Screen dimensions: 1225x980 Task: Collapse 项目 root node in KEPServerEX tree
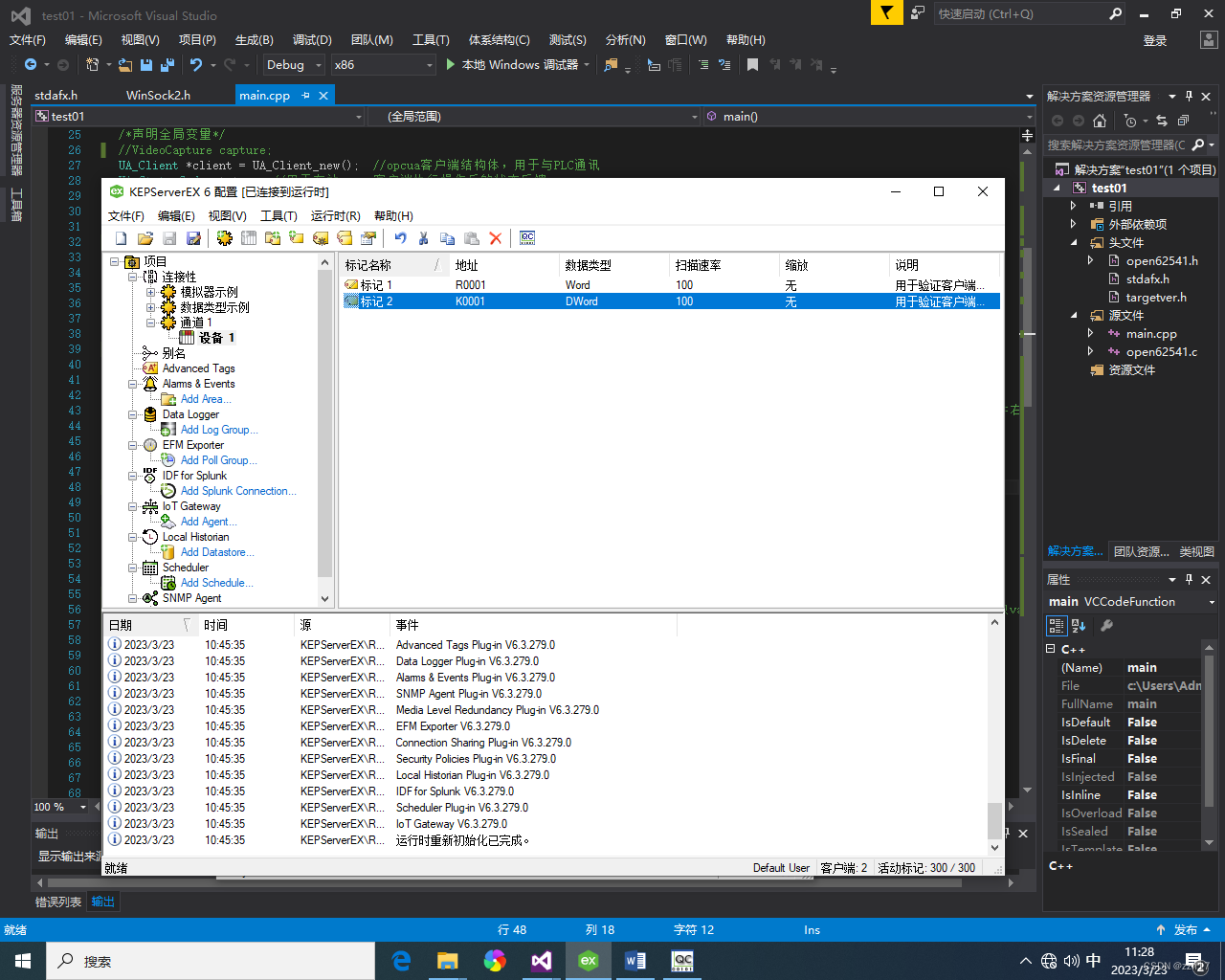(x=115, y=261)
